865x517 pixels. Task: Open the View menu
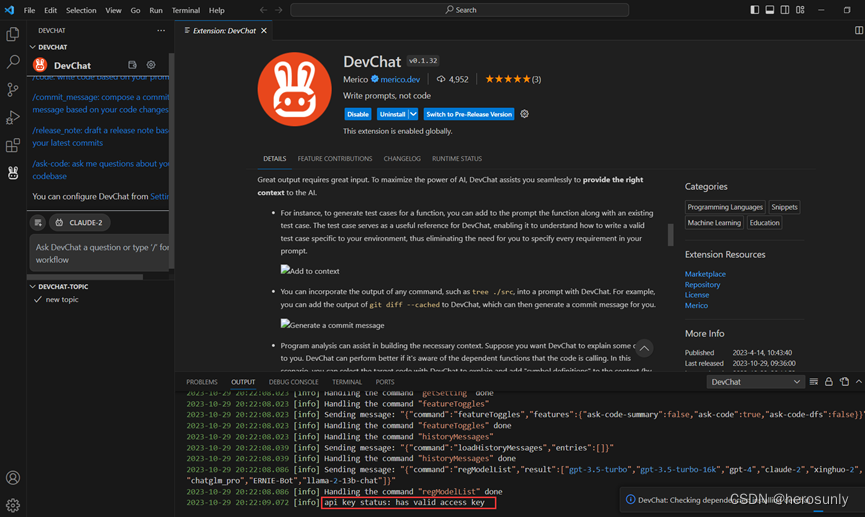[x=113, y=10]
